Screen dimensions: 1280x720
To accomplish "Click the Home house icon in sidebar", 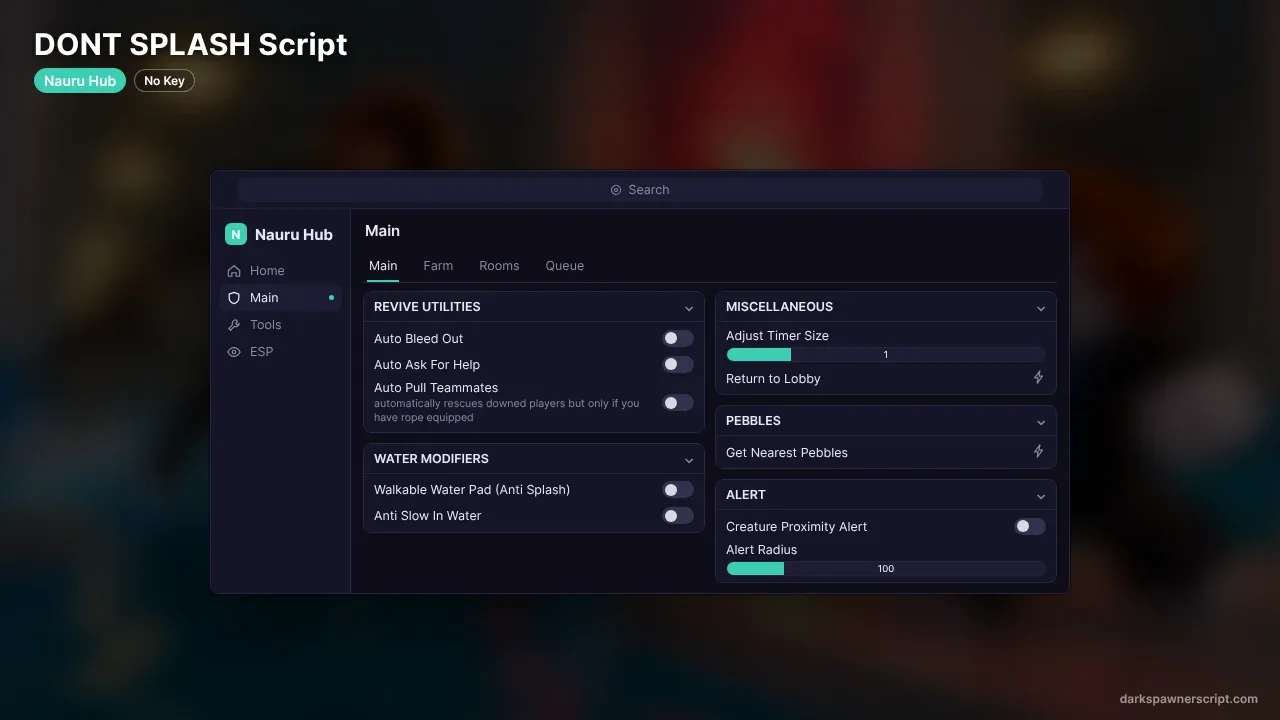I will pos(234,271).
